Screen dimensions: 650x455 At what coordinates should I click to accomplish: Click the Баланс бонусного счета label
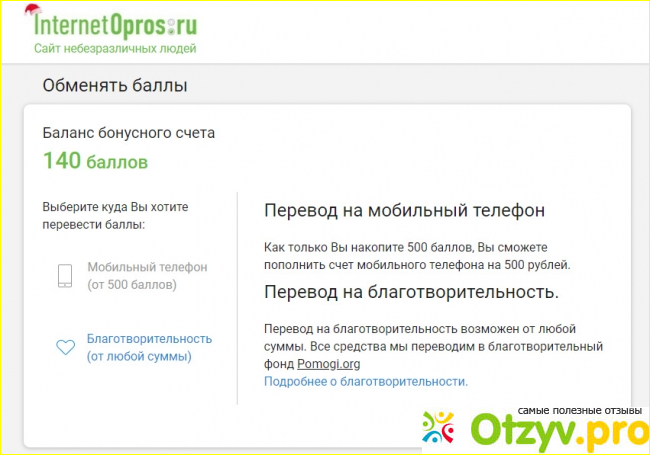click(128, 132)
